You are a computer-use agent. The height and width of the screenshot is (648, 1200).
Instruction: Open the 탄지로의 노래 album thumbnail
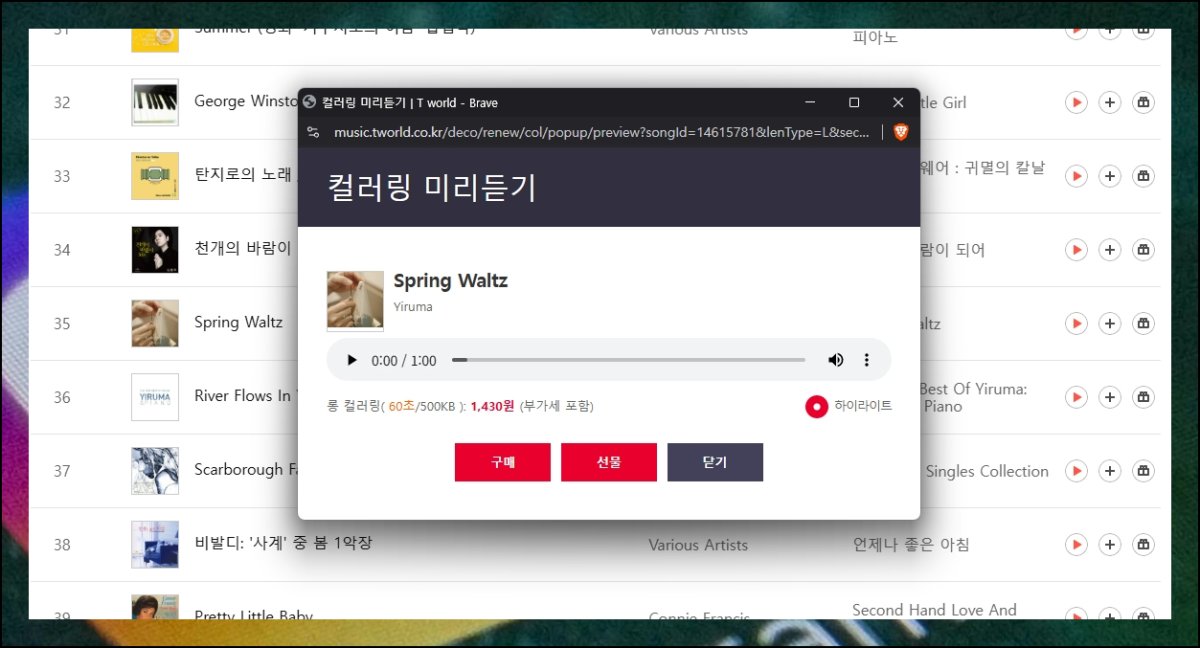click(x=155, y=176)
